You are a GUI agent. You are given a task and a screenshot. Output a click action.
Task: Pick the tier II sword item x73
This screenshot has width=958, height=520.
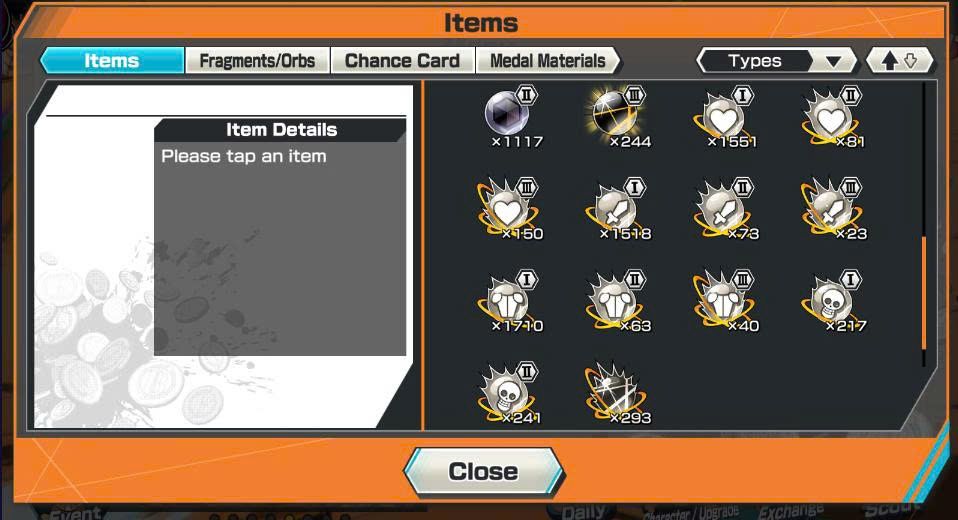(726, 209)
